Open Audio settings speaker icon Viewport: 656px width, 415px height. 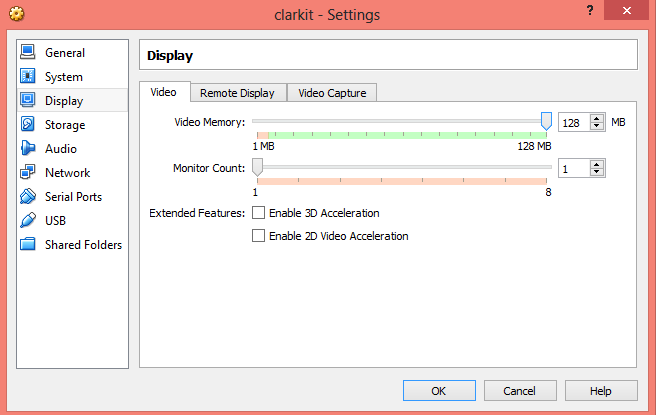[x=28, y=148]
